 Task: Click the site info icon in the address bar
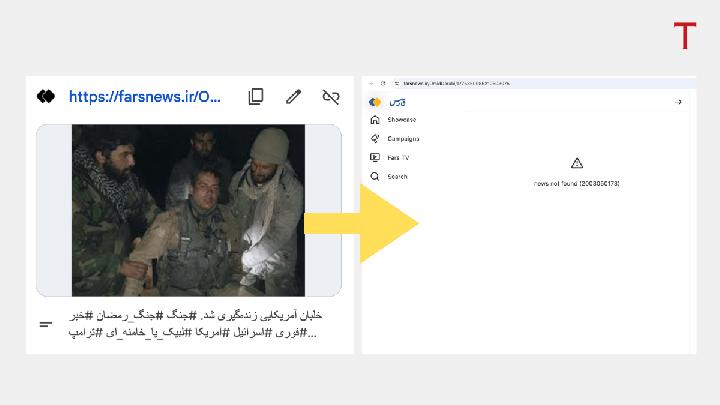tap(396, 83)
